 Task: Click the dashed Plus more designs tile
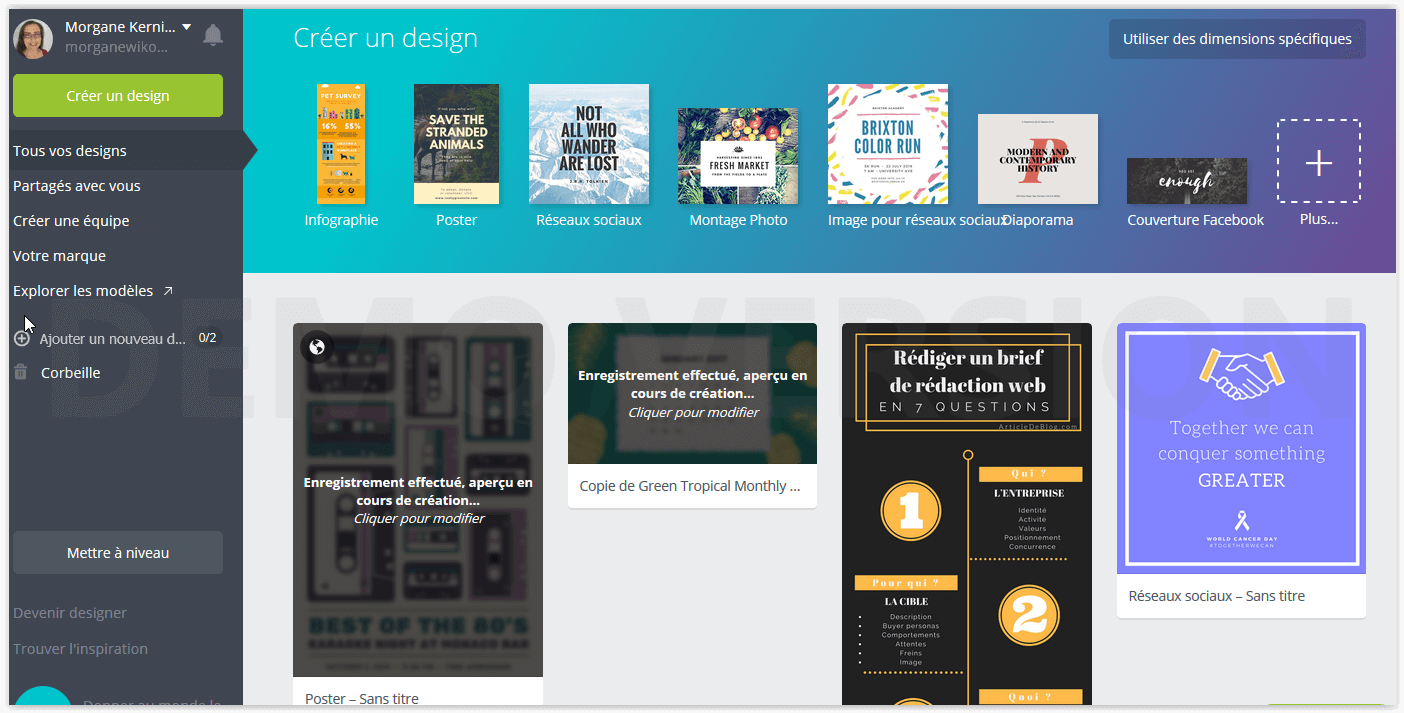[1318, 162]
